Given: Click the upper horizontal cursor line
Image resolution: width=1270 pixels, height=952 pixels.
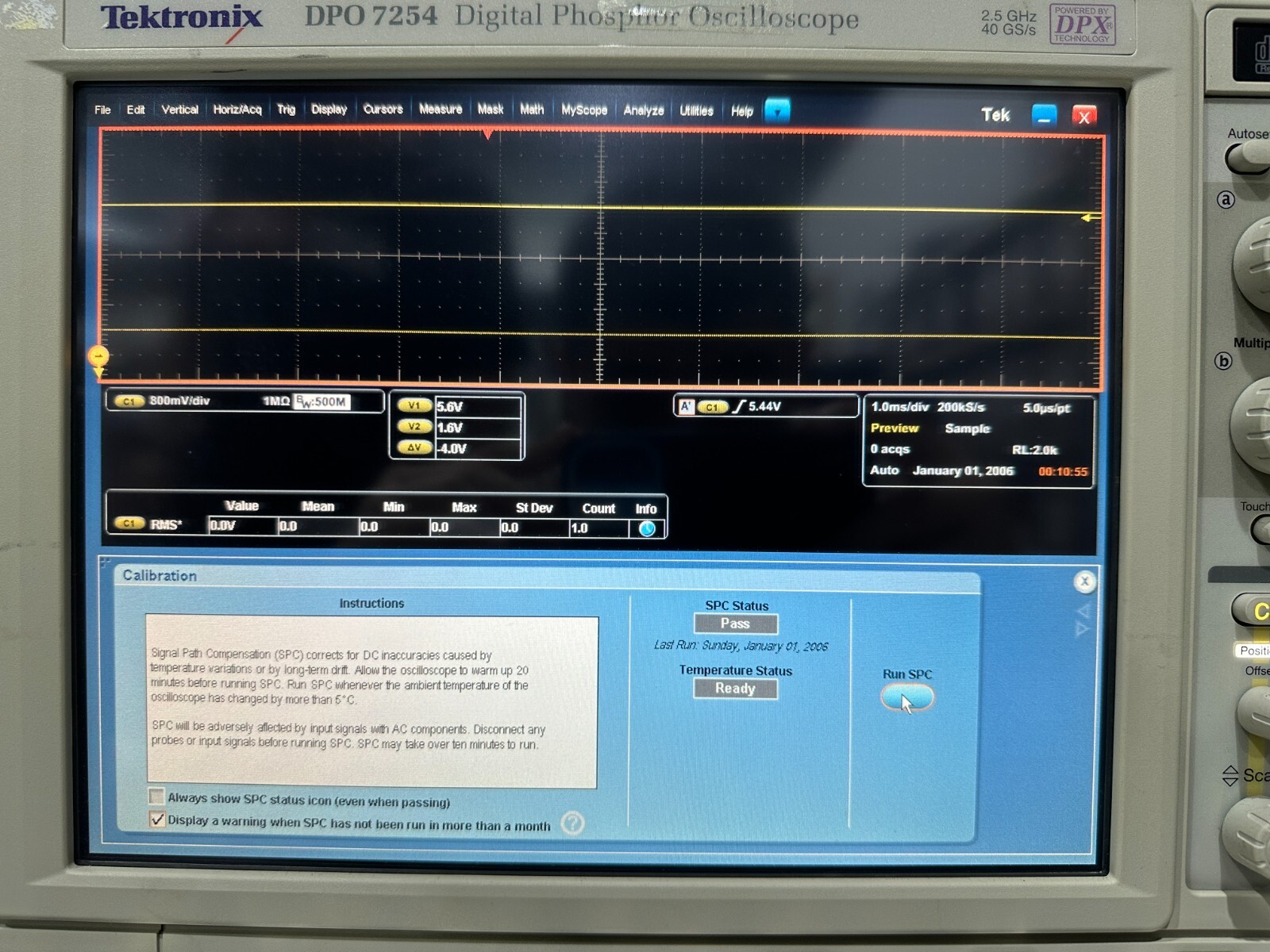Looking at the screenshot, I should pos(601,207).
